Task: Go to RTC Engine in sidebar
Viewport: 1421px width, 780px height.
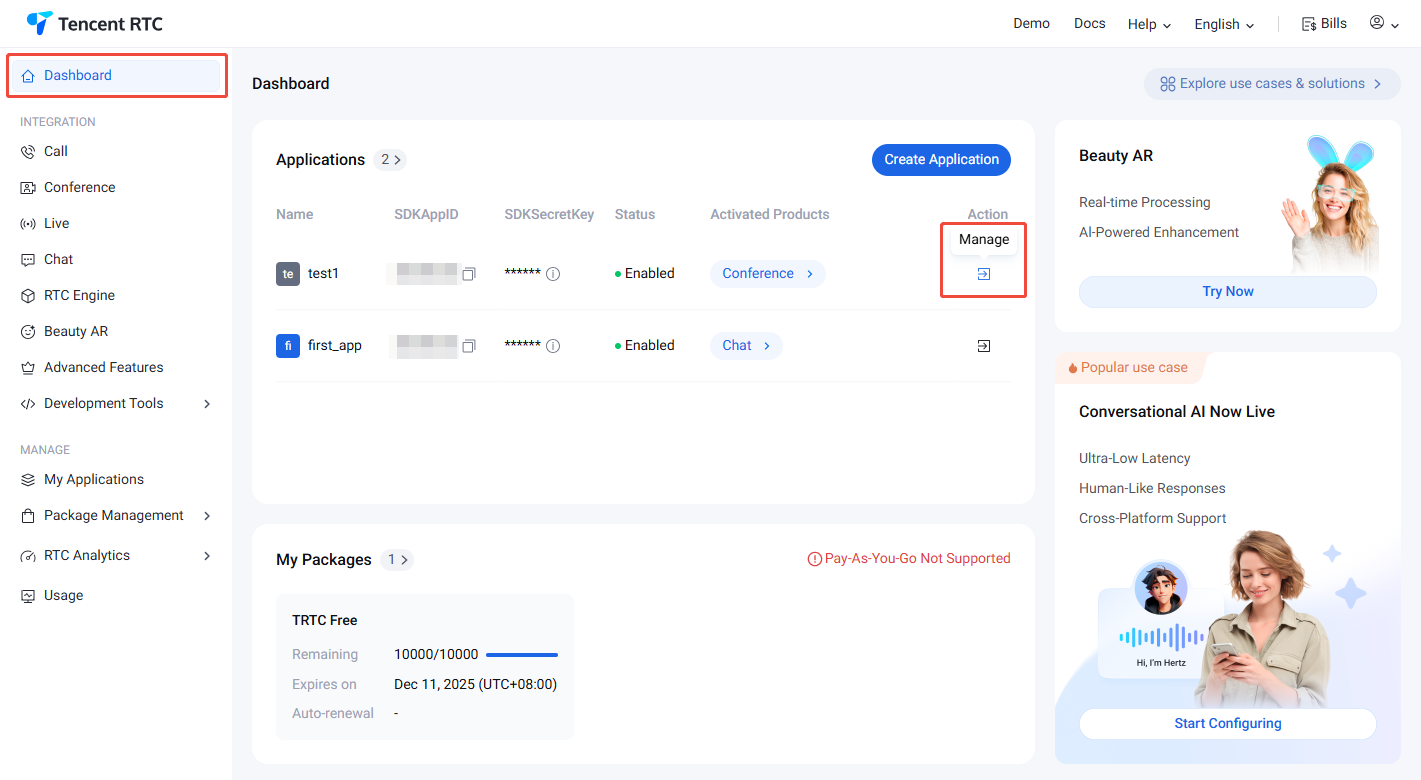Action: [79, 296]
